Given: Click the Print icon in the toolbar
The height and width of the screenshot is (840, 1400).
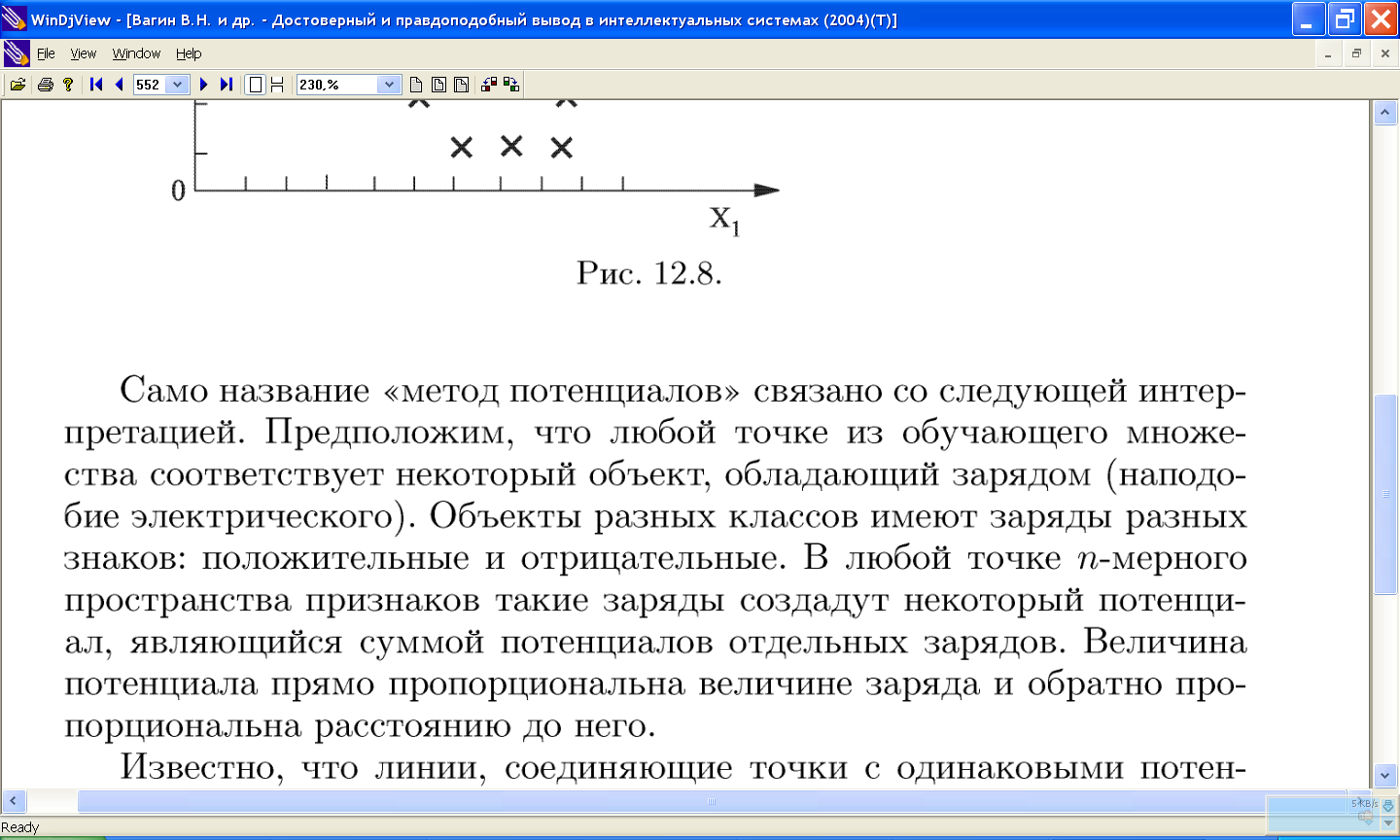Looking at the screenshot, I should 45,85.
